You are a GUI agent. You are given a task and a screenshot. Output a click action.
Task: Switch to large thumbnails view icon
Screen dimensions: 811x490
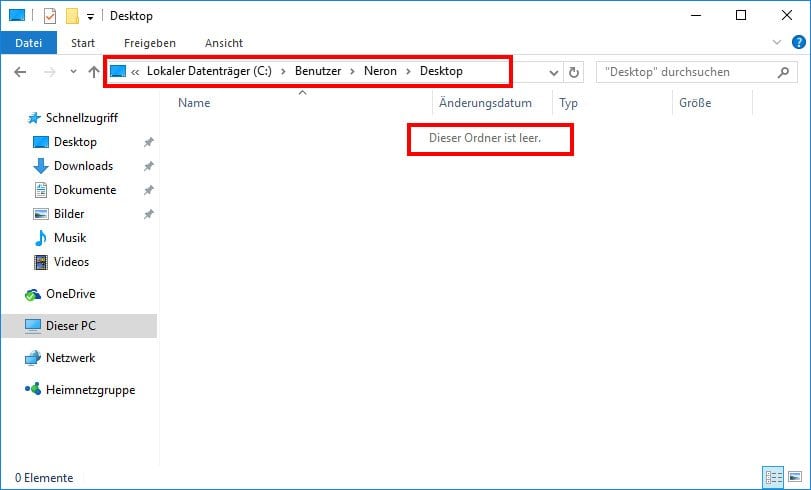(x=793, y=477)
